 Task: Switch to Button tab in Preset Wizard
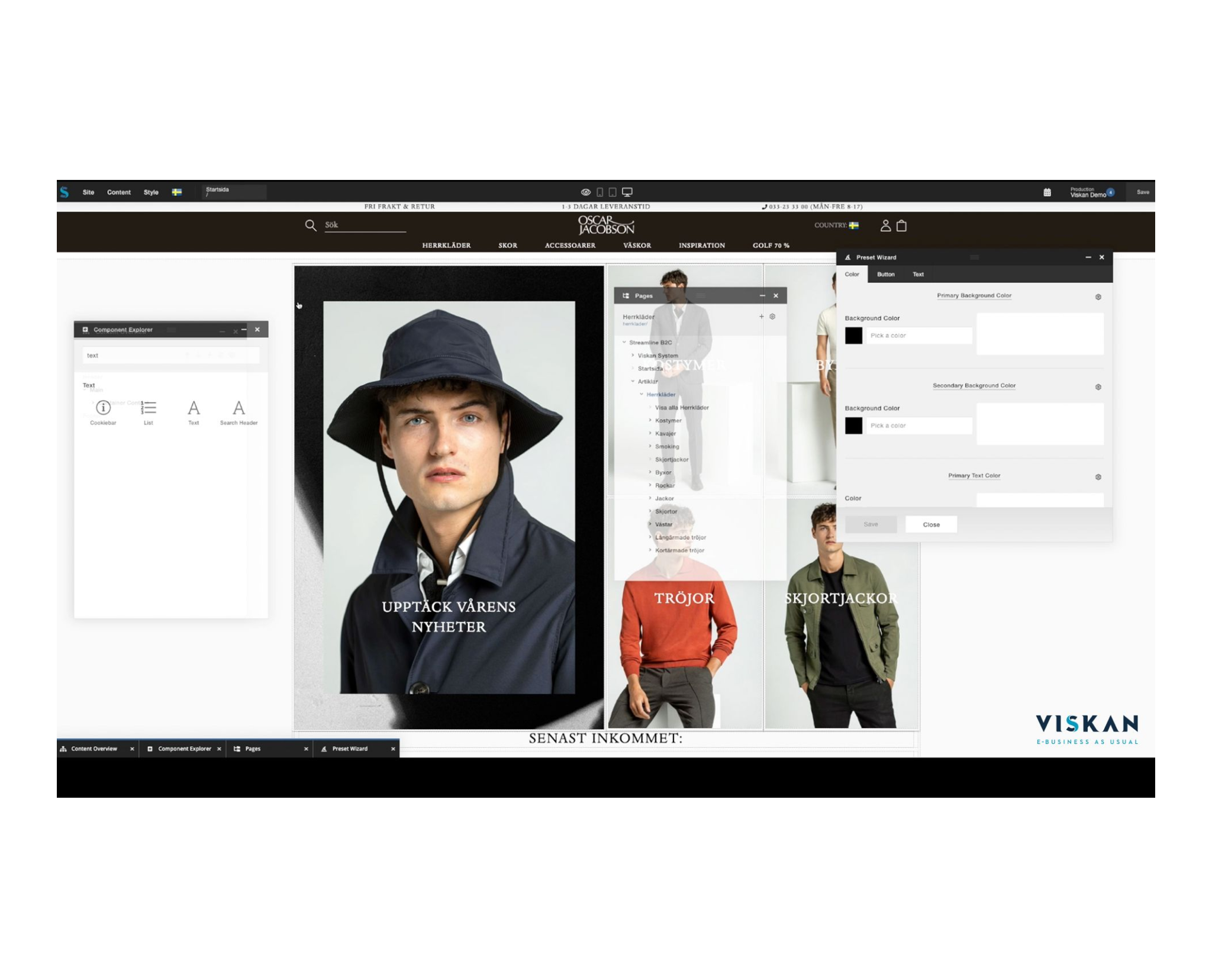pyautogui.click(x=885, y=275)
